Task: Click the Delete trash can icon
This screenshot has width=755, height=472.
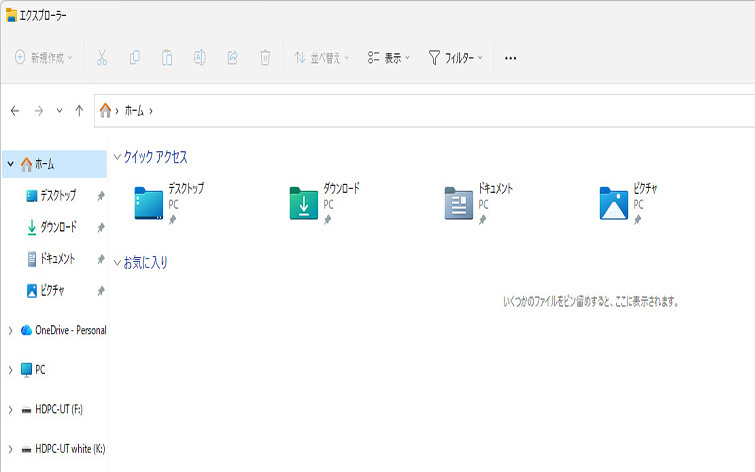Action: (x=265, y=58)
